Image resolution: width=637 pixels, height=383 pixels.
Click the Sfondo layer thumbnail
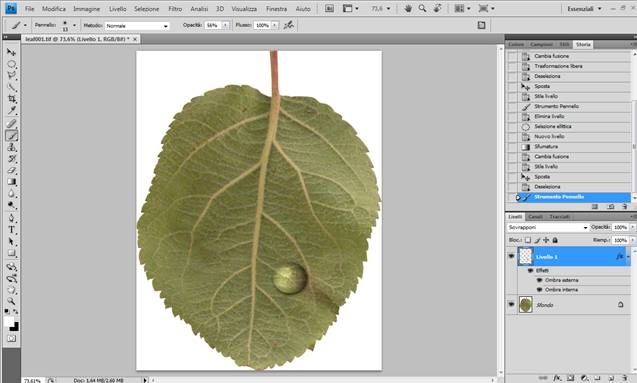(526, 305)
